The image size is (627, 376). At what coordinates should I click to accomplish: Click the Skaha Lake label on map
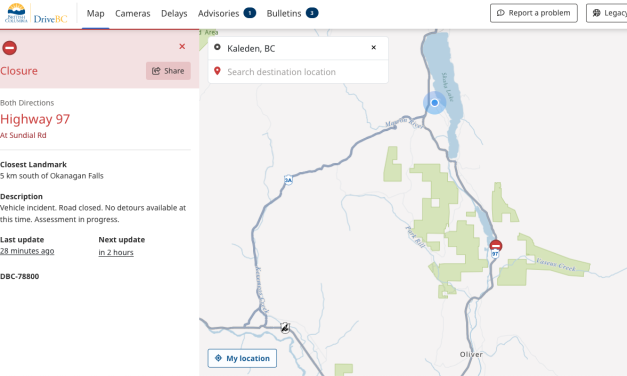tap(447, 86)
